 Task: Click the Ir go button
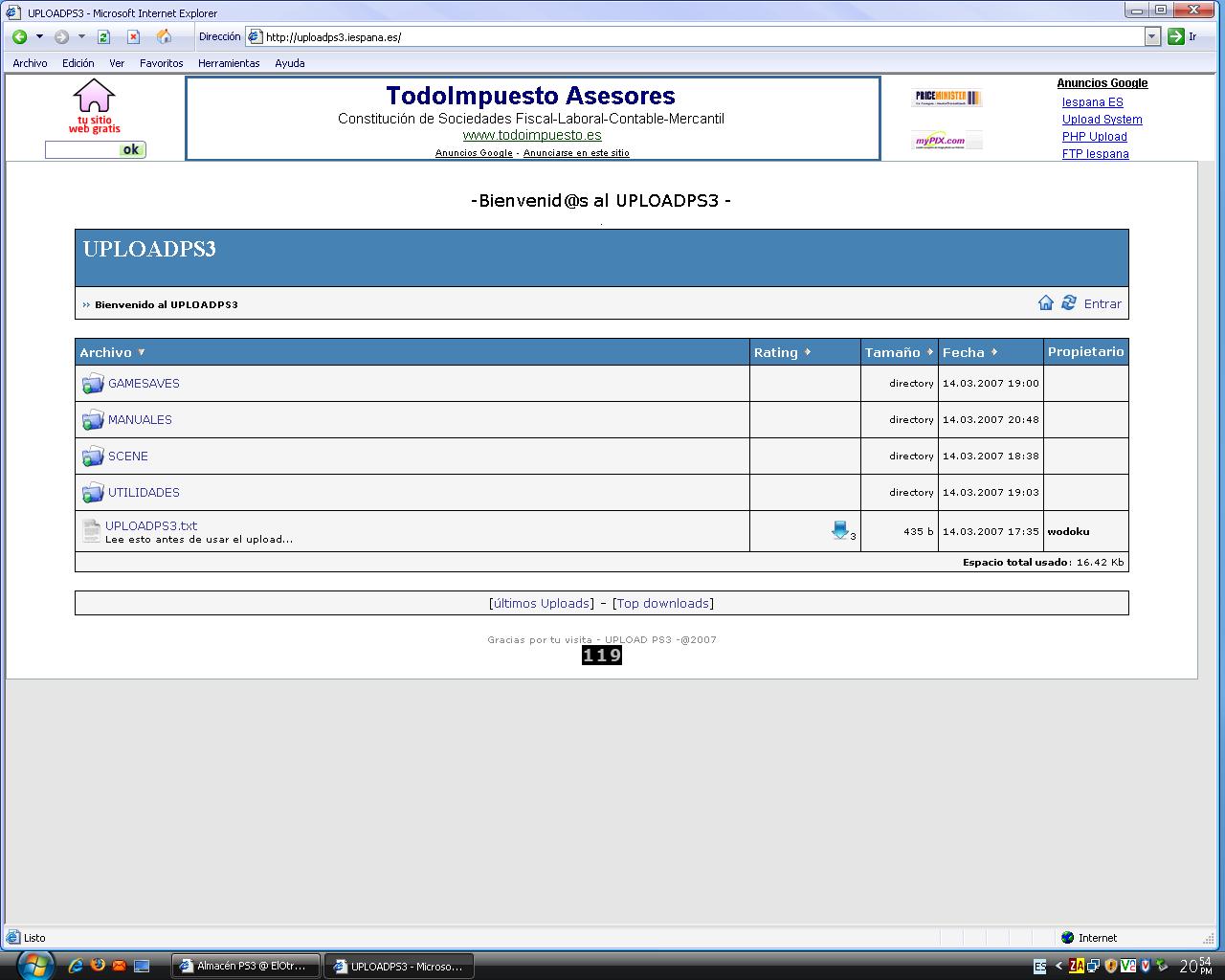[1182, 37]
